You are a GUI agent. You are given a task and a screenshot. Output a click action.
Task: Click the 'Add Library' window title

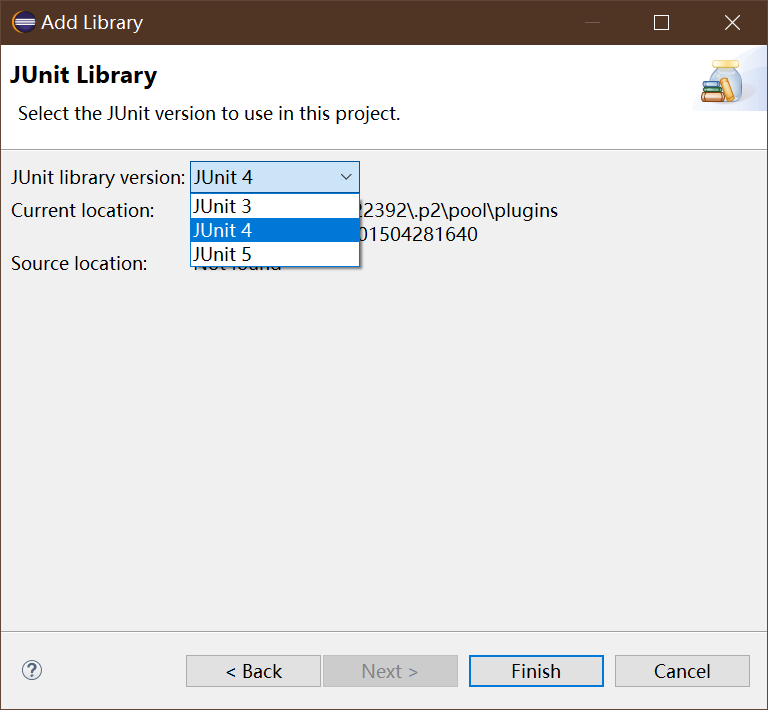[x=92, y=23]
